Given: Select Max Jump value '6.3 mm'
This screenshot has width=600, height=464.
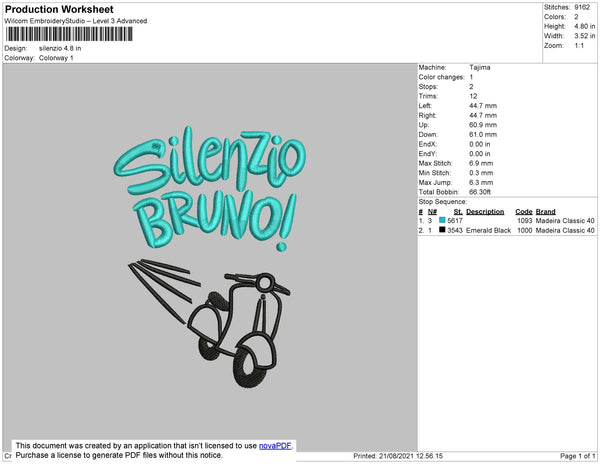Looking at the screenshot, I should [x=481, y=182].
